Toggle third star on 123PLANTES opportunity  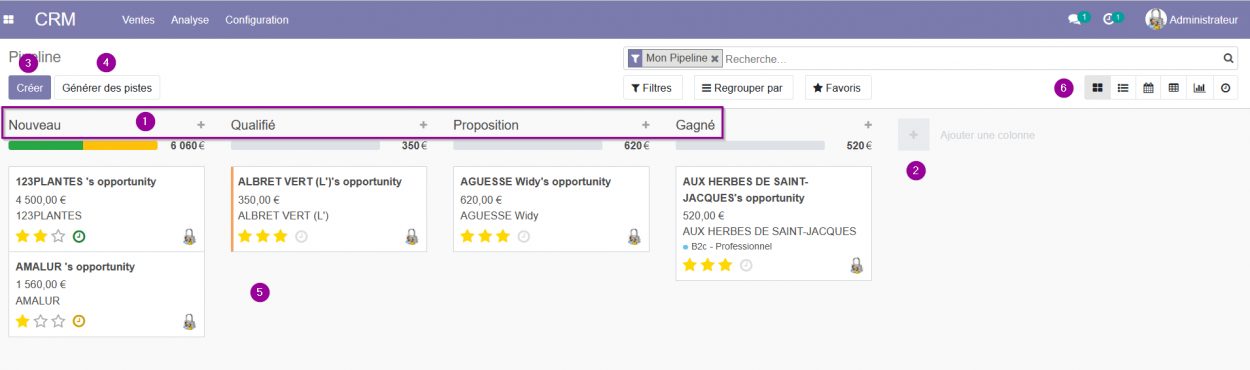(x=59, y=236)
